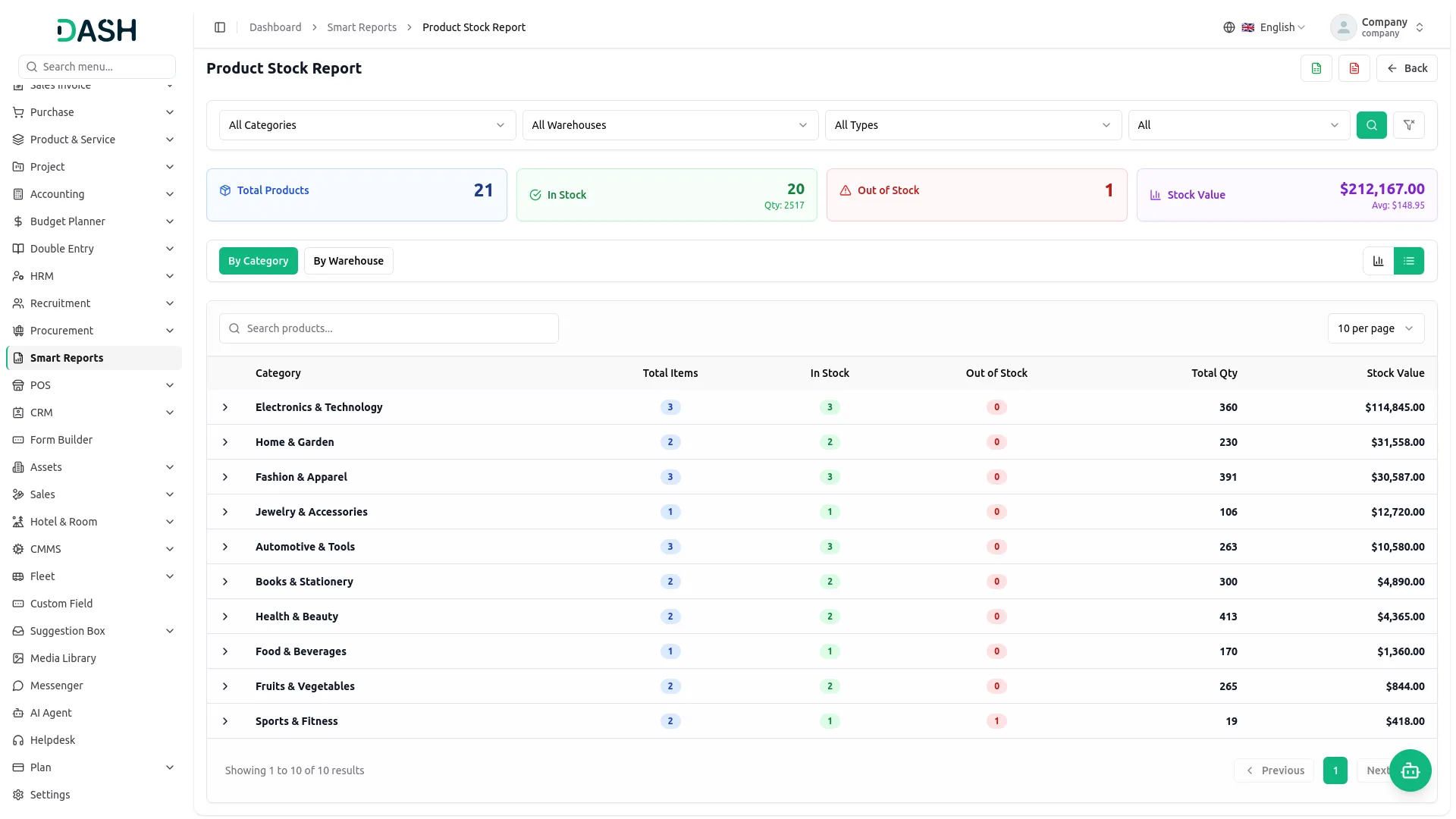The height and width of the screenshot is (819, 1456).
Task: Click the Search products field
Action: coord(389,328)
